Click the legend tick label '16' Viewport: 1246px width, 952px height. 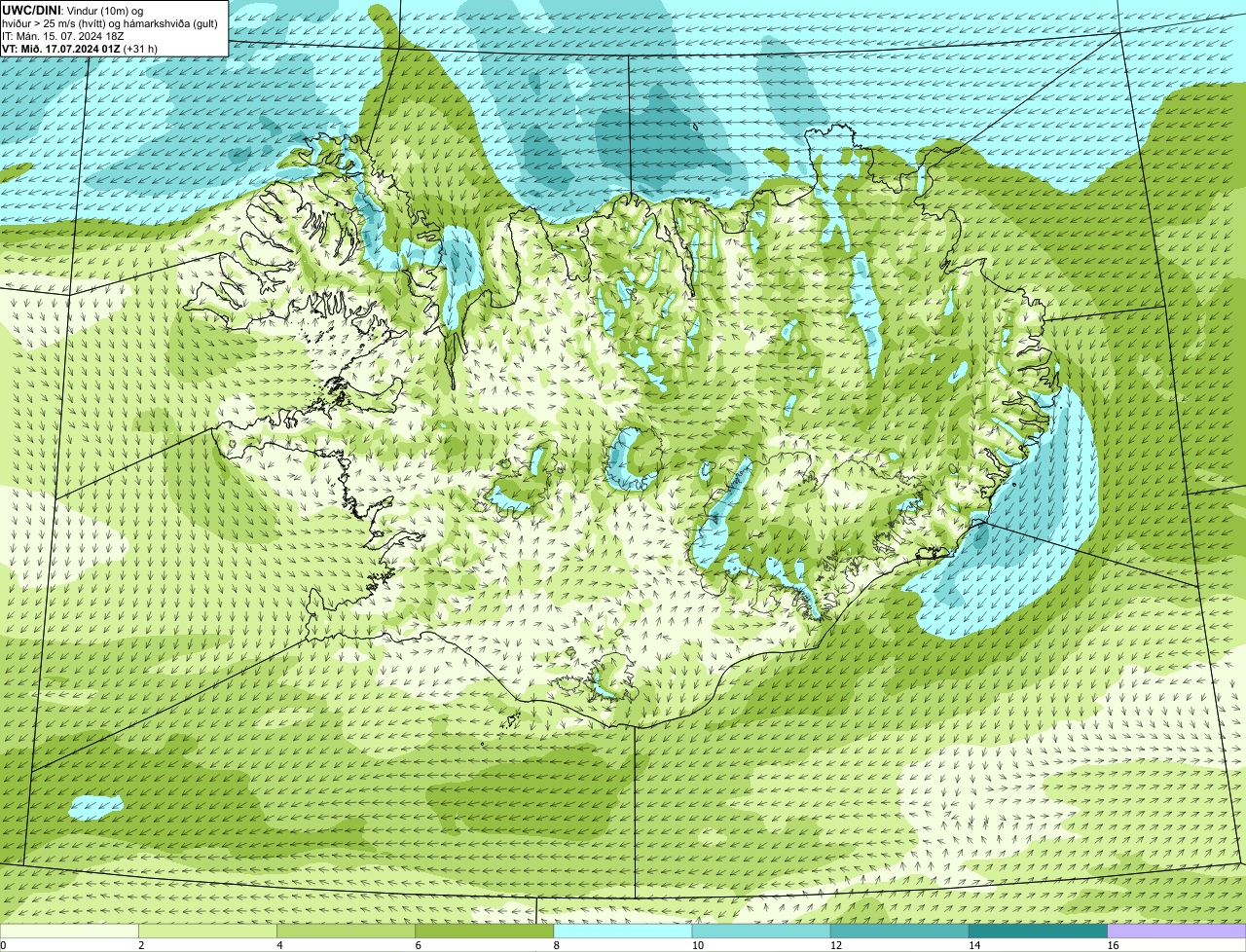tap(1113, 945)
